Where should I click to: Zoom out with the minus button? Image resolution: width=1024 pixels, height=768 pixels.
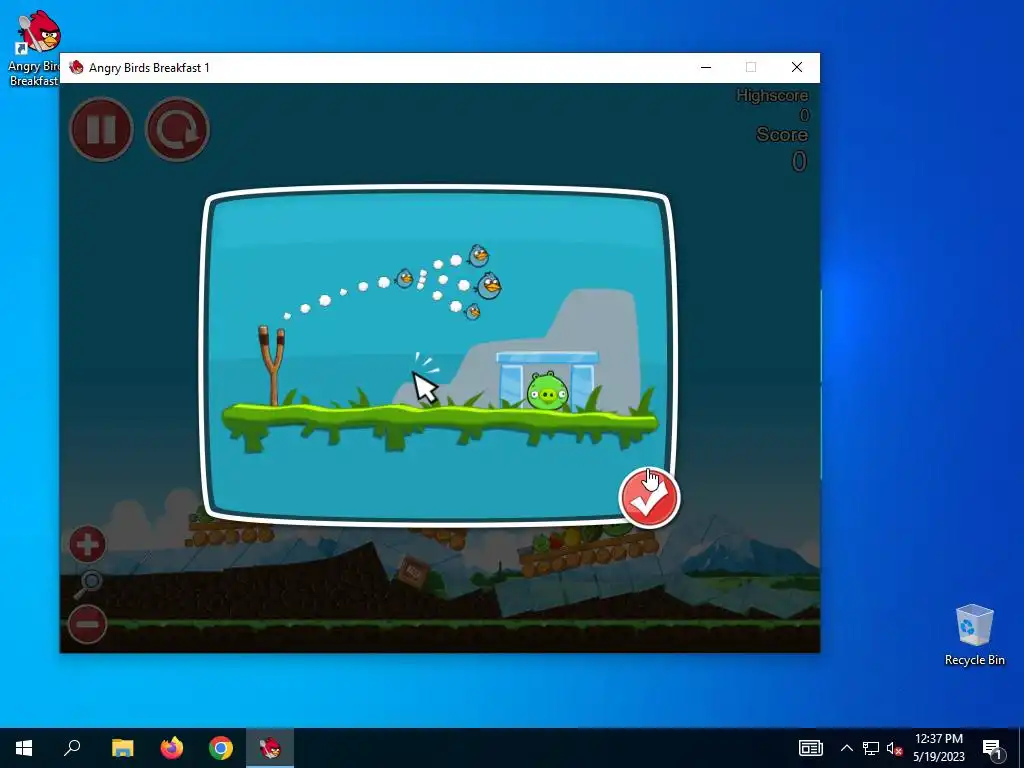tap(87, 624)
